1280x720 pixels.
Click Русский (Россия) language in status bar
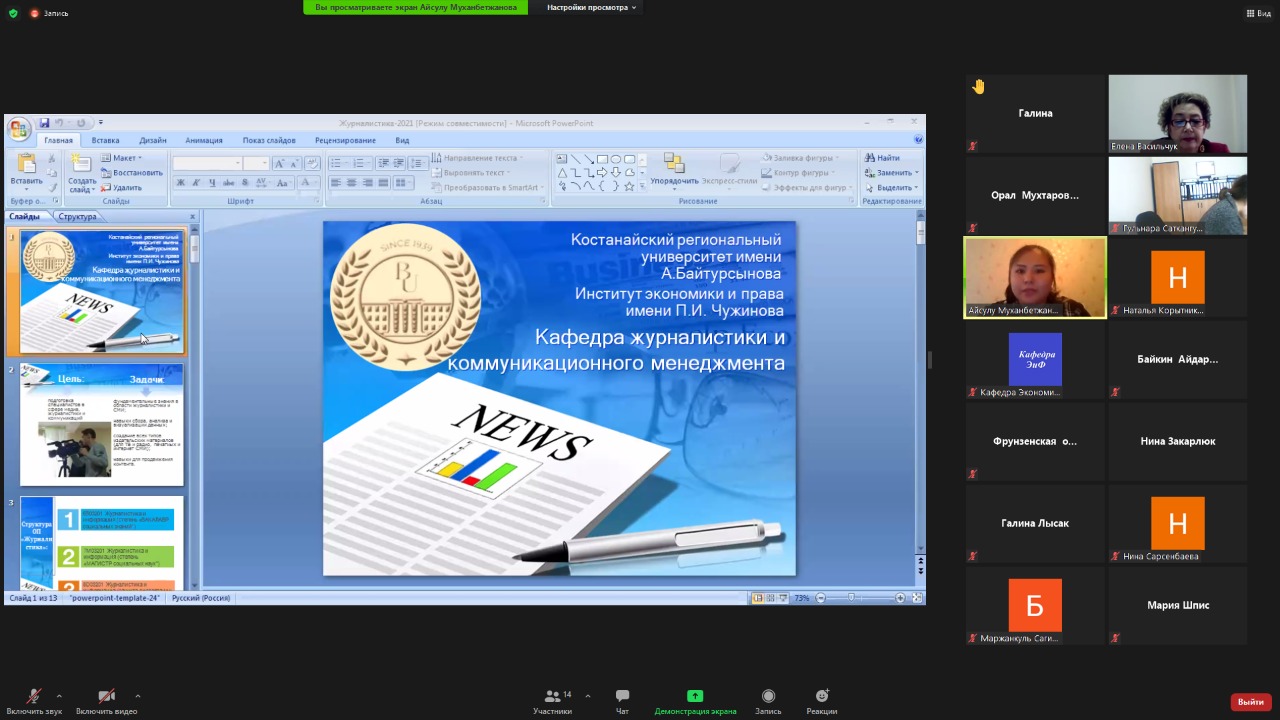click(x=201, y=598)
